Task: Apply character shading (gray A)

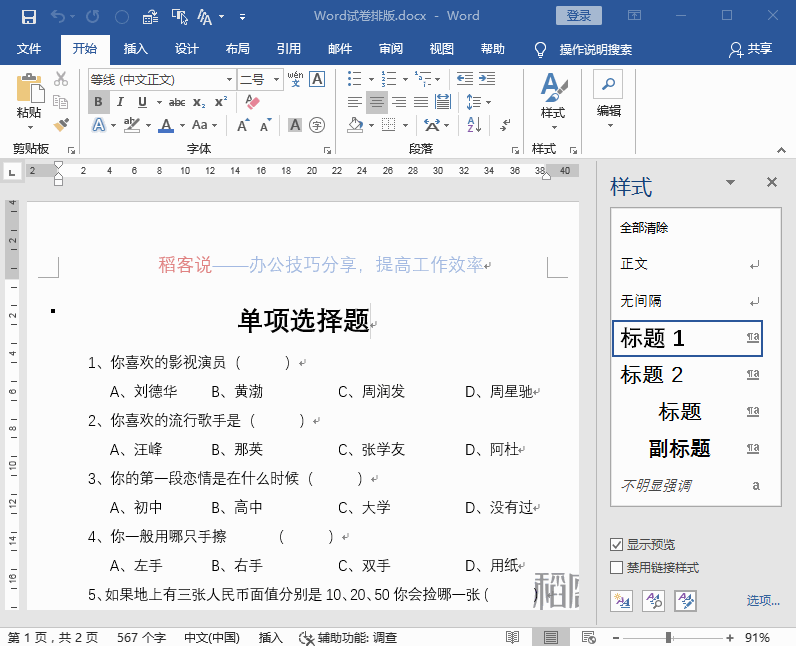Action: click(x=295, y=125)
